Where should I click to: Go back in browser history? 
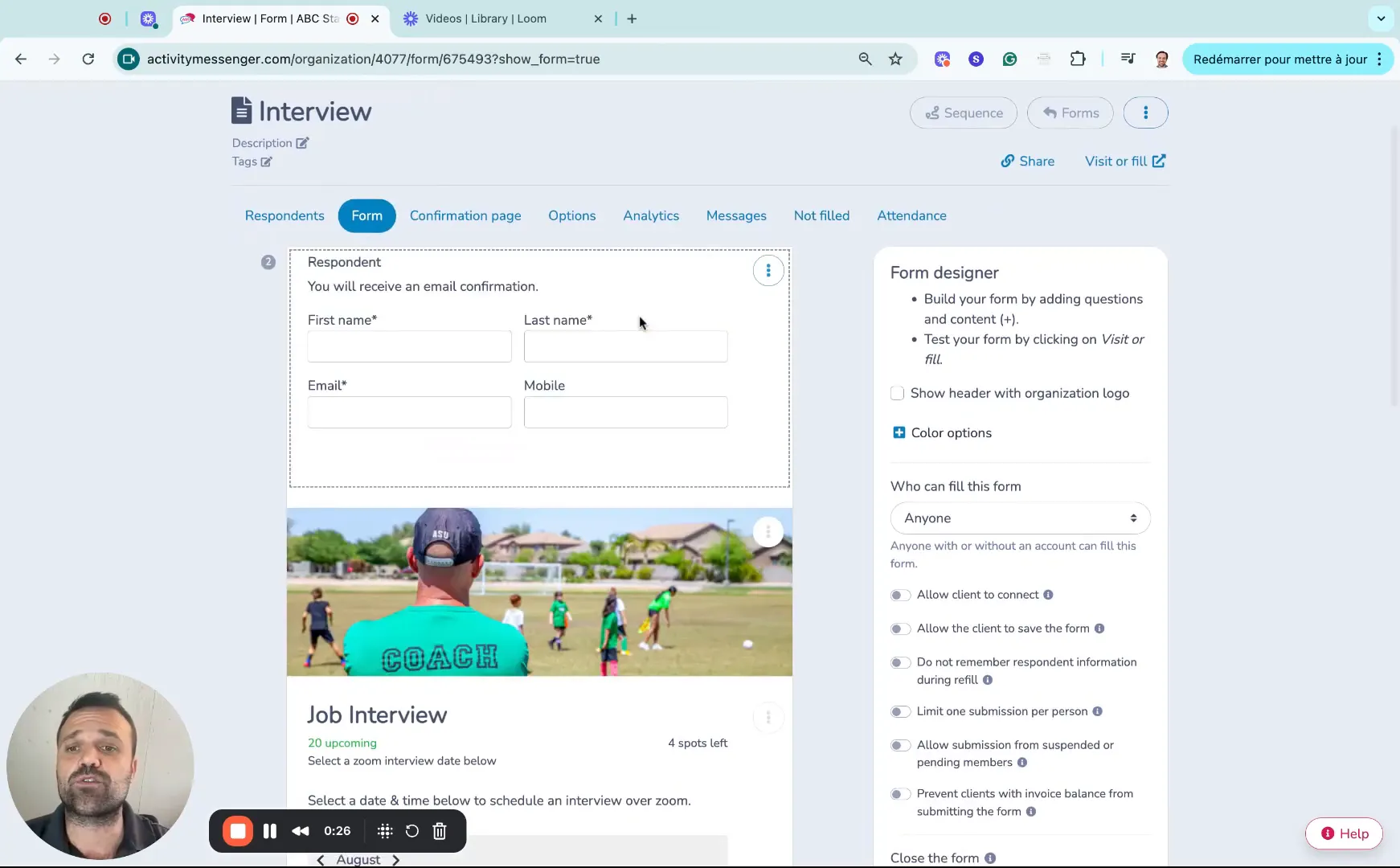tap(21, 59)
